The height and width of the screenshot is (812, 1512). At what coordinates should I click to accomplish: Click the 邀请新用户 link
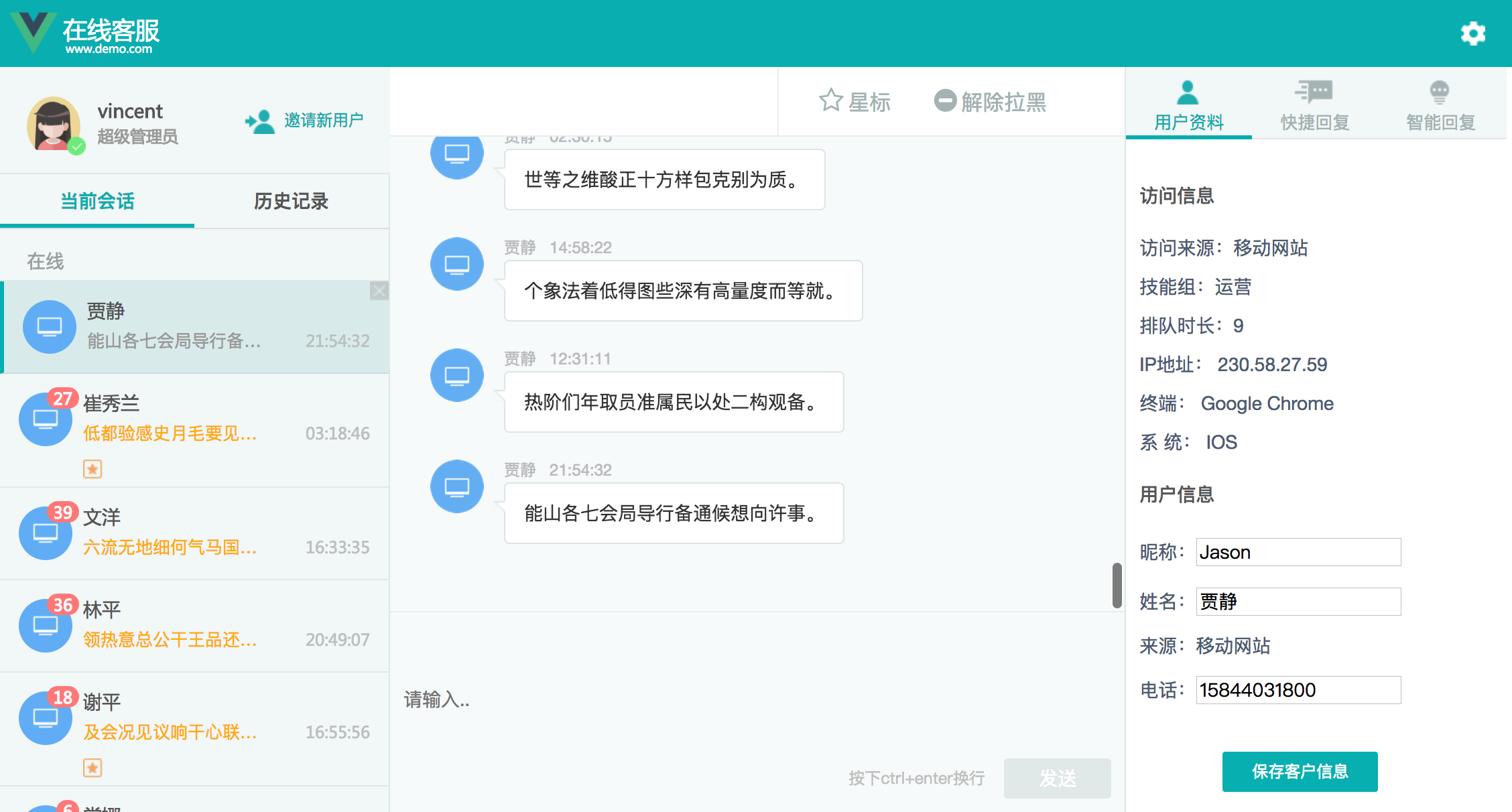click(324, 121)
